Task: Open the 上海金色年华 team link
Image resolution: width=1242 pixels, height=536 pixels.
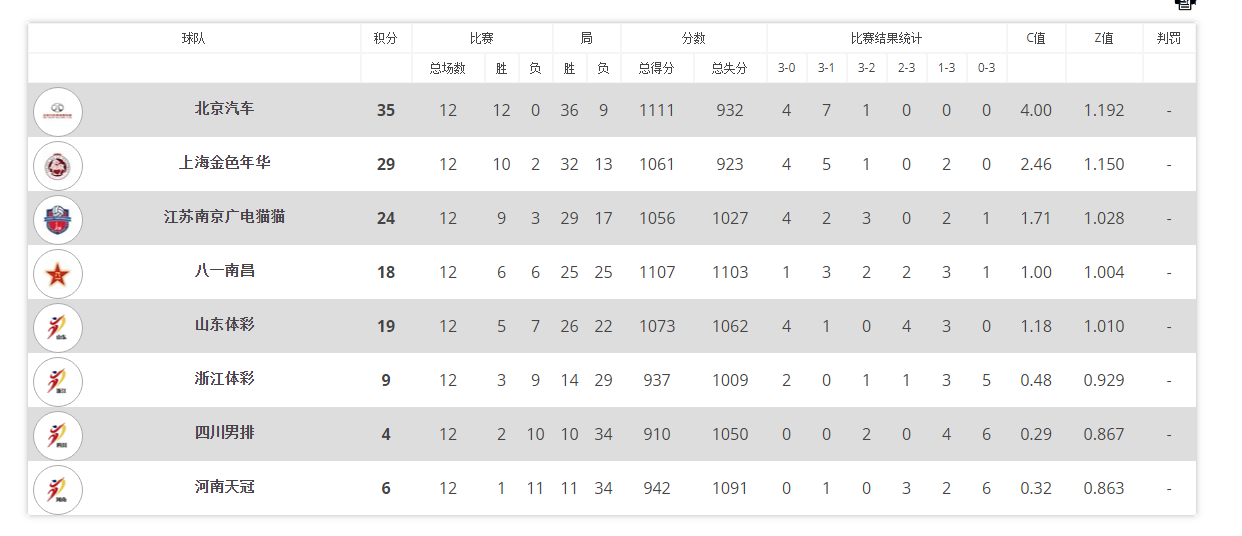Action: [x=224, y=163]
